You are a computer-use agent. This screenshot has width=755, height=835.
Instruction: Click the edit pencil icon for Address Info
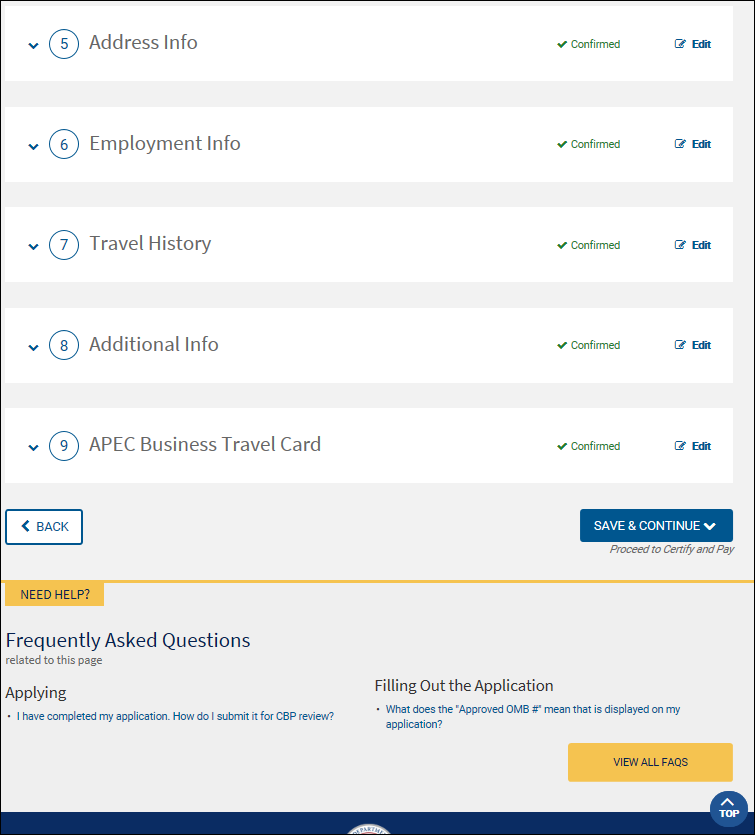tap(681, 44)
